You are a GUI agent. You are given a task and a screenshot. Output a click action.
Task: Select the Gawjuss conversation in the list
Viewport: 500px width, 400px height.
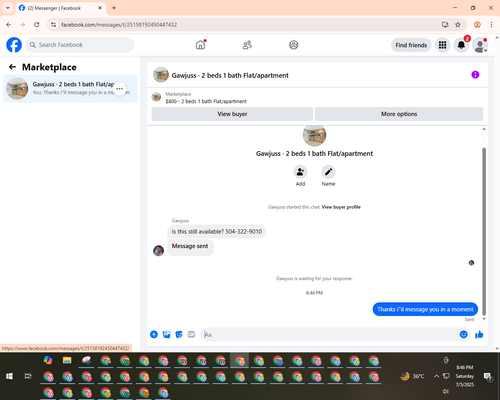[x=70, y=89]
